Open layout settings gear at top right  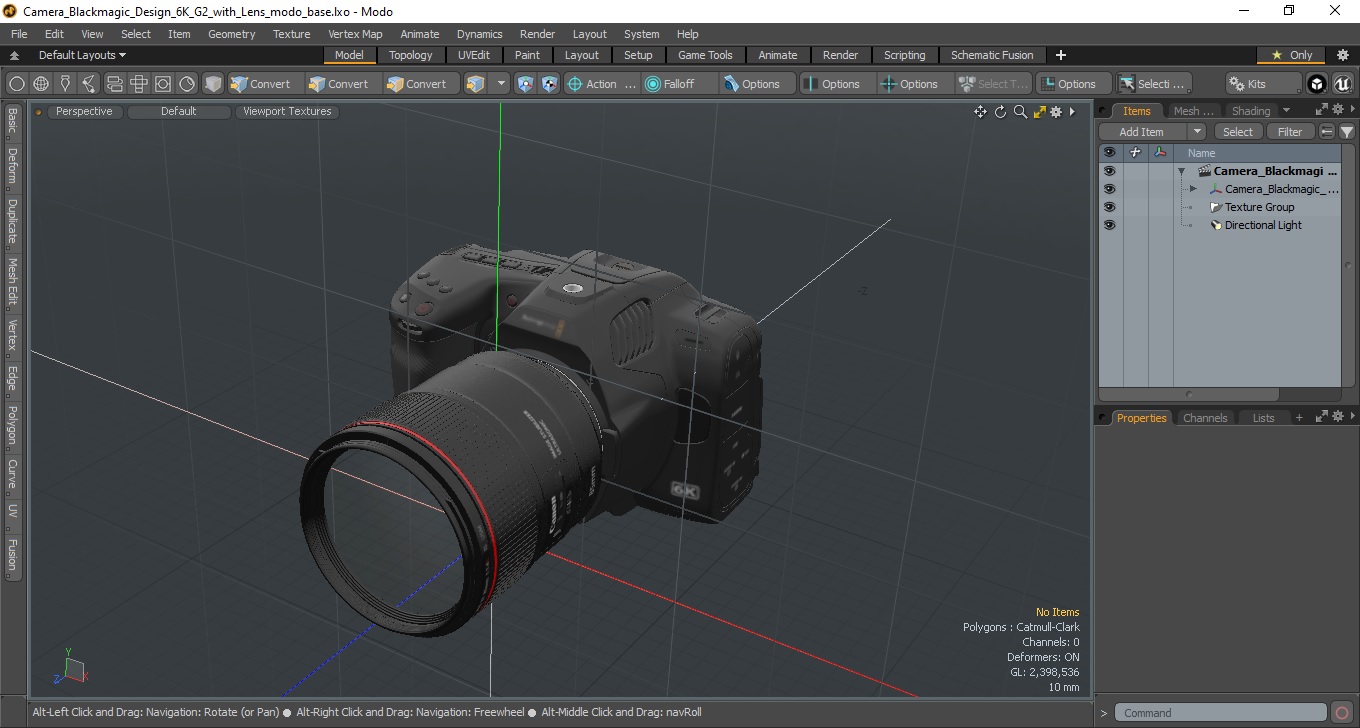click(1343, 55)
